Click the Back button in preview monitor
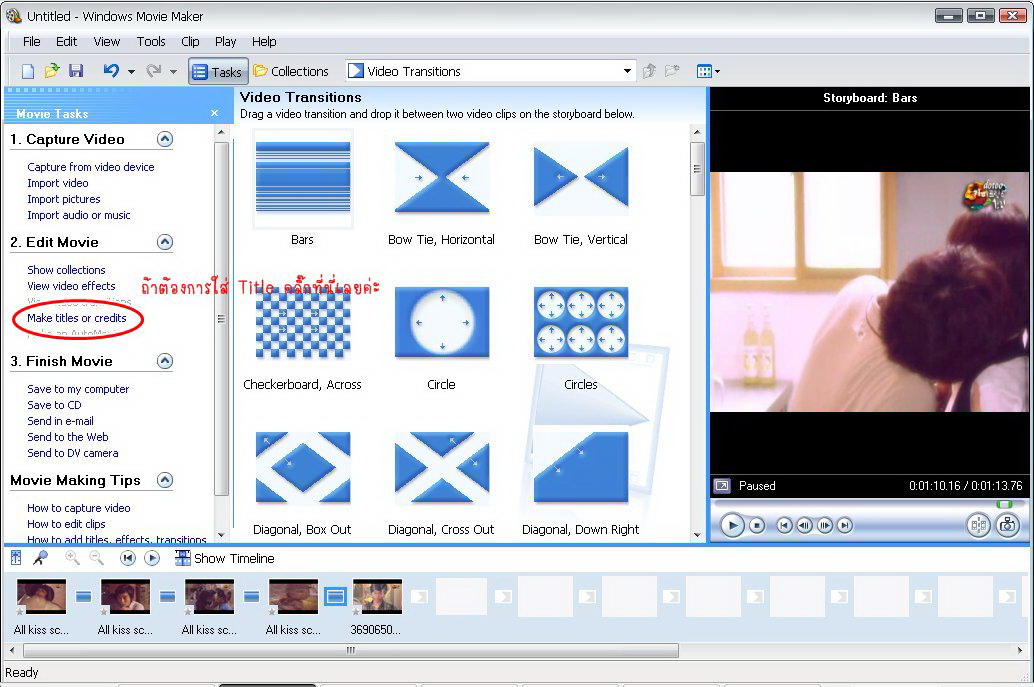Image resolution: width=1034 pixels, height=687 pixels. 784,525
